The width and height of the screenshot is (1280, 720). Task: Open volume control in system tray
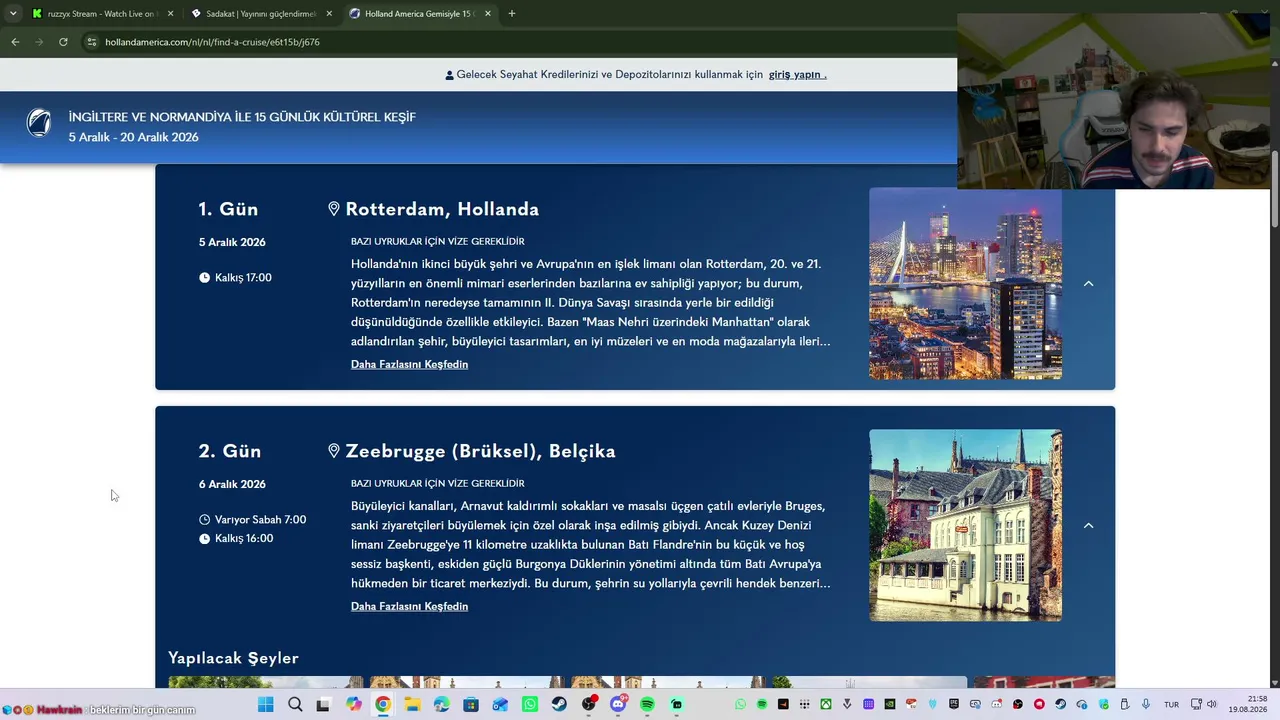tap(1211, 705)
